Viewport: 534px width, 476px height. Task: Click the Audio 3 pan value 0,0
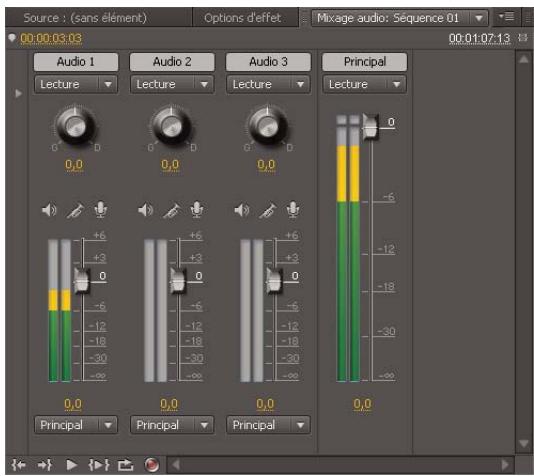click(x=266, y=165)
